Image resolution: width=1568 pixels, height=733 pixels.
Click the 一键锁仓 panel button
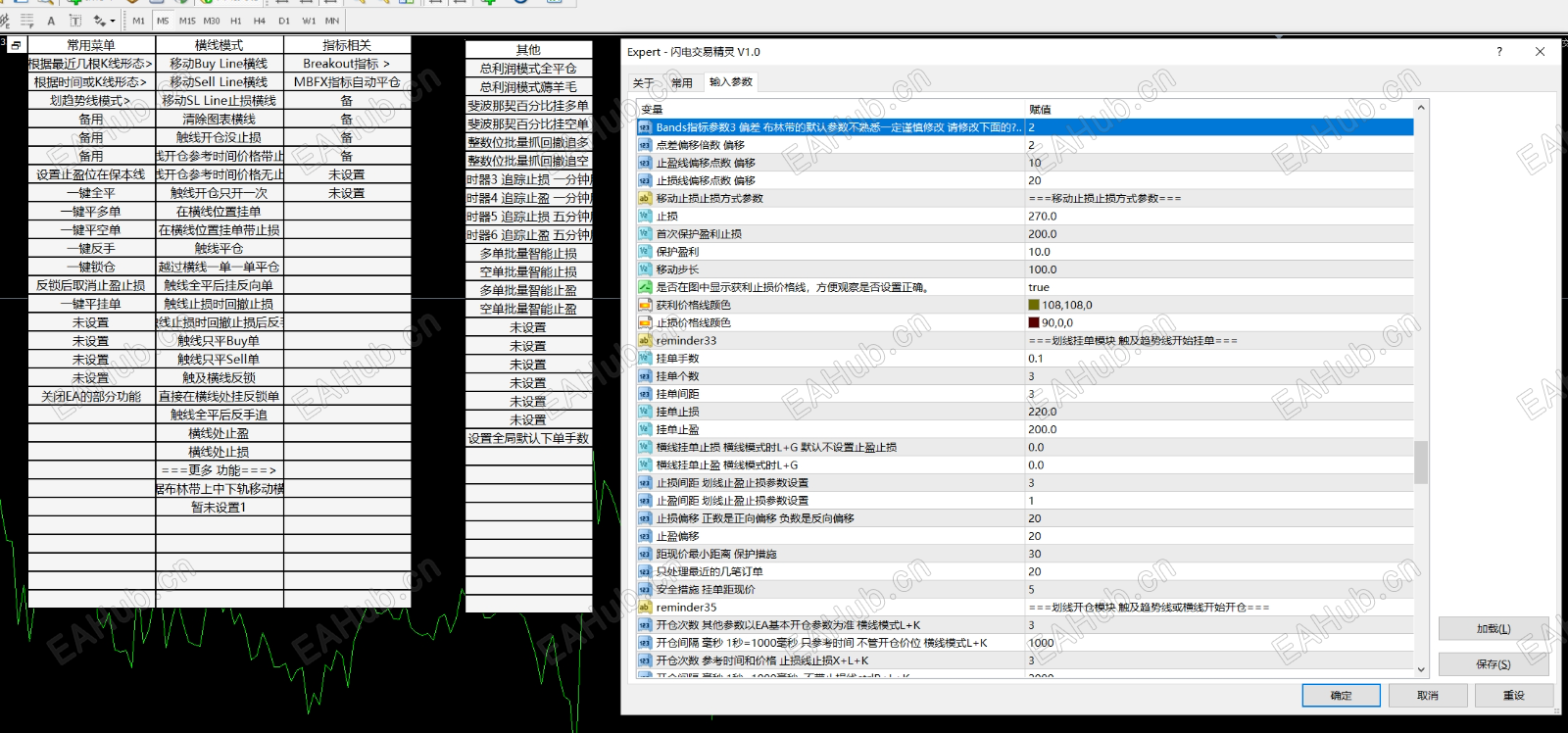[91, 267]
